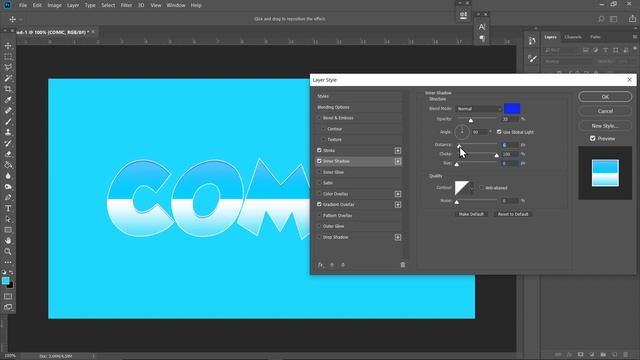Image resolution: width=640 pixels, height=360 pixels.
Task: Disable the Stroke effect checkbox
Action: click(x=319, y=150)
